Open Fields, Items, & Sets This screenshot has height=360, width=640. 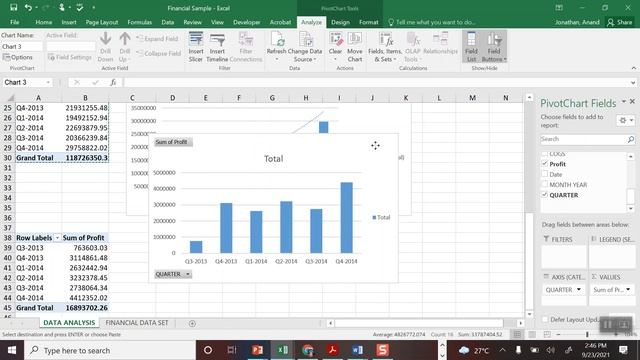click(x=385, y=47)
